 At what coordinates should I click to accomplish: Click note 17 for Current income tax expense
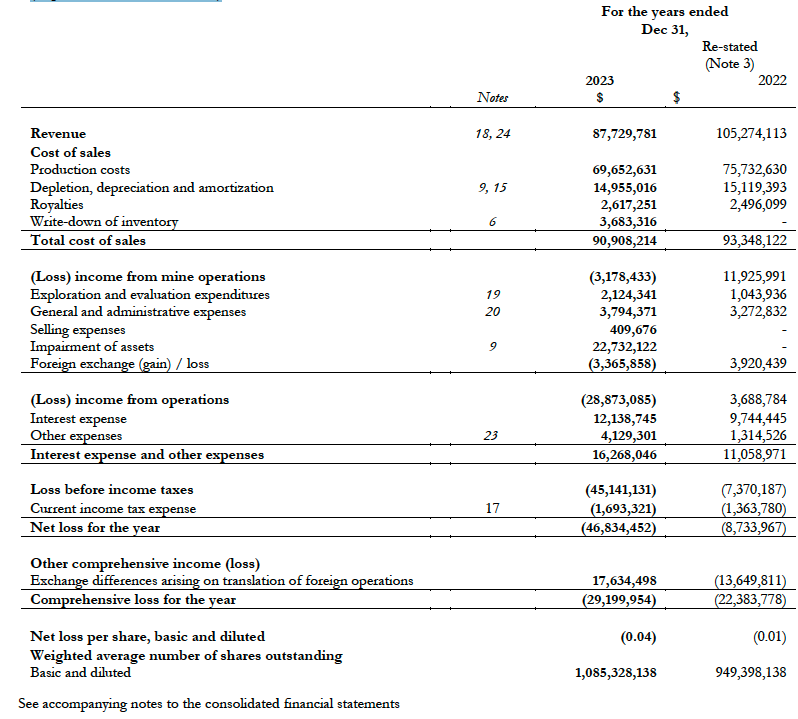492,508
